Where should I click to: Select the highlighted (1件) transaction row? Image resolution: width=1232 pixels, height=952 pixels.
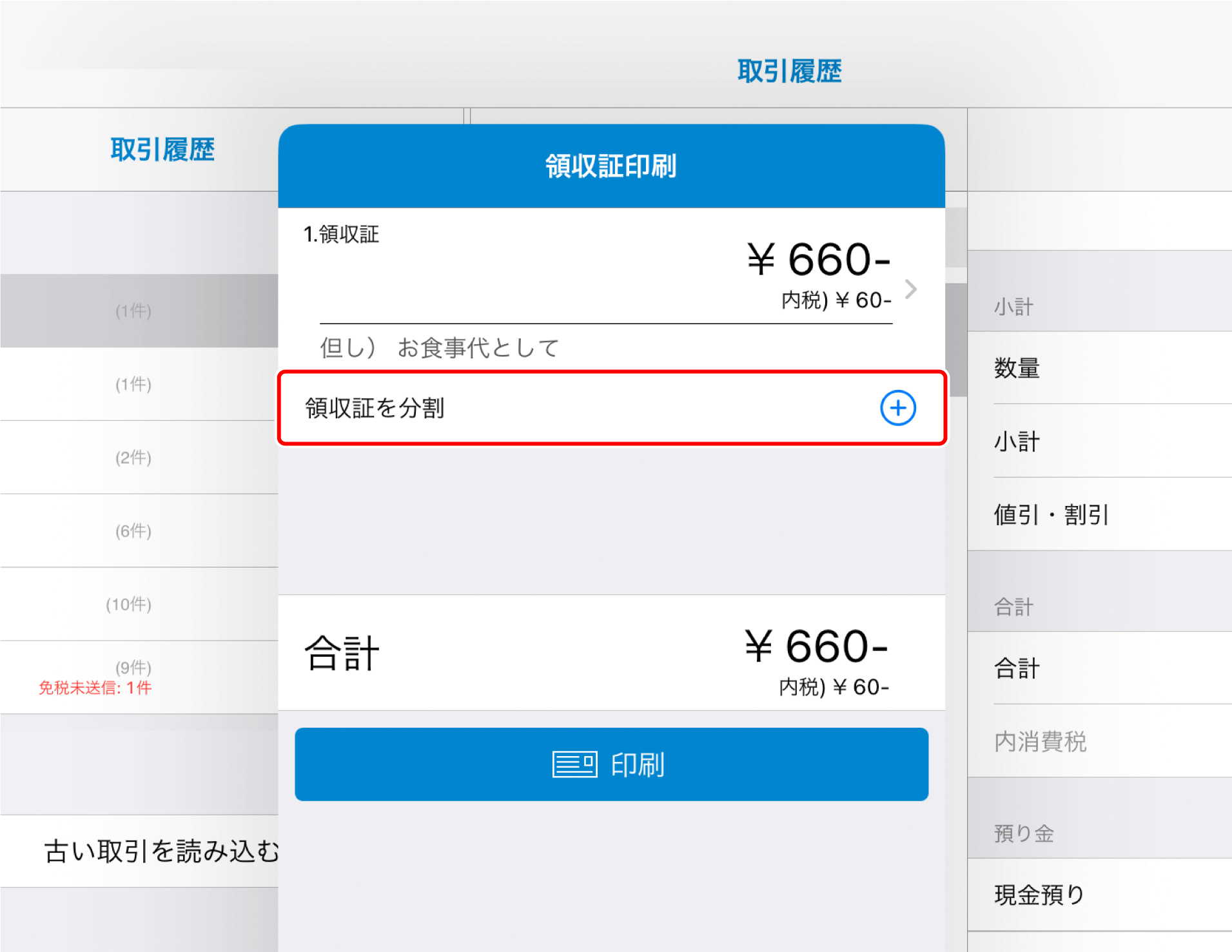133,311
